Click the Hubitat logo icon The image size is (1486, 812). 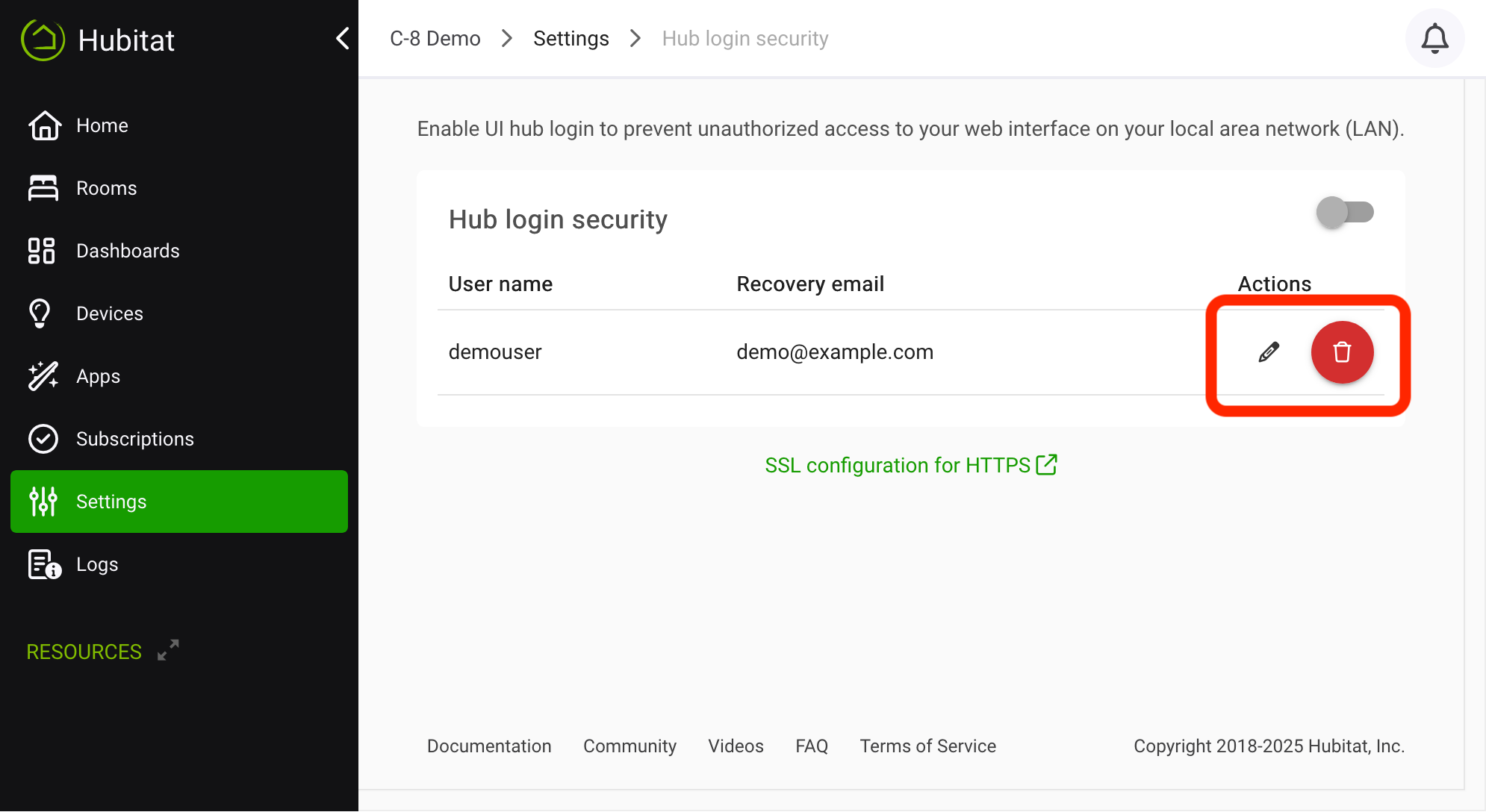click(x=43, y=40)
